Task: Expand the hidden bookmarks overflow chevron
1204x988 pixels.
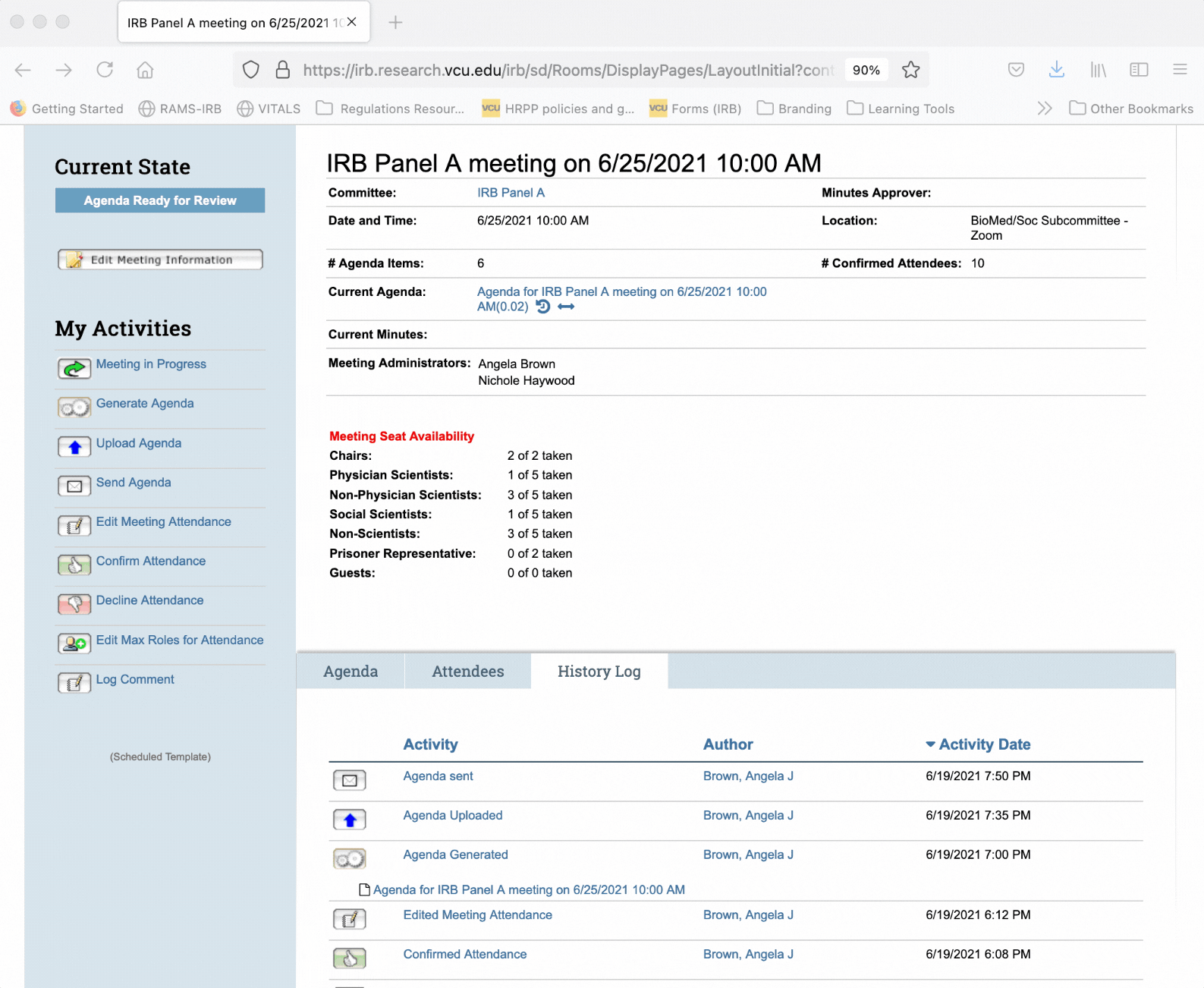Action: click(x=1045, y=109)
